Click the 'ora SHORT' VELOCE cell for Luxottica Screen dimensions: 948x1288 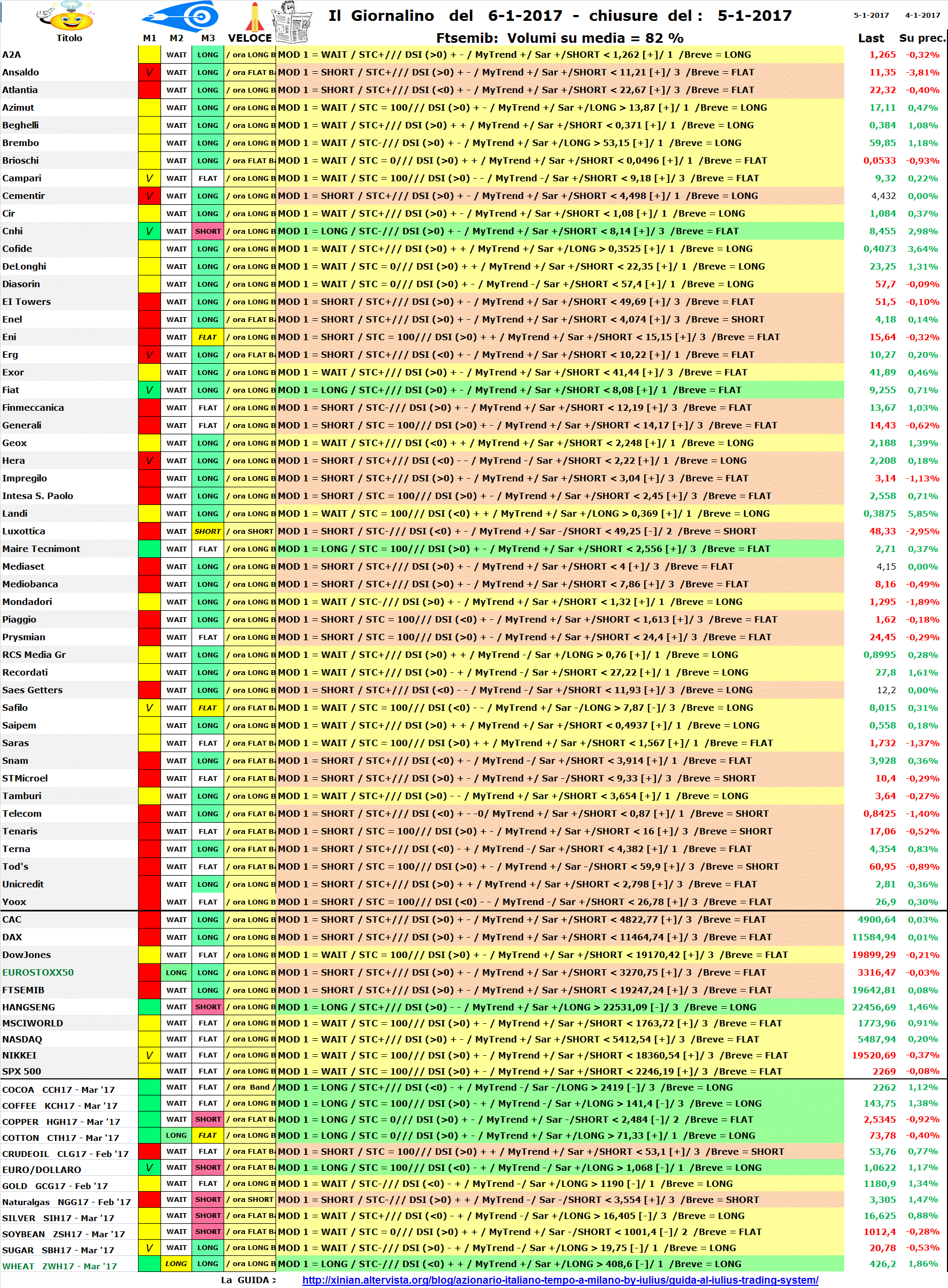[x=250, y=531]
